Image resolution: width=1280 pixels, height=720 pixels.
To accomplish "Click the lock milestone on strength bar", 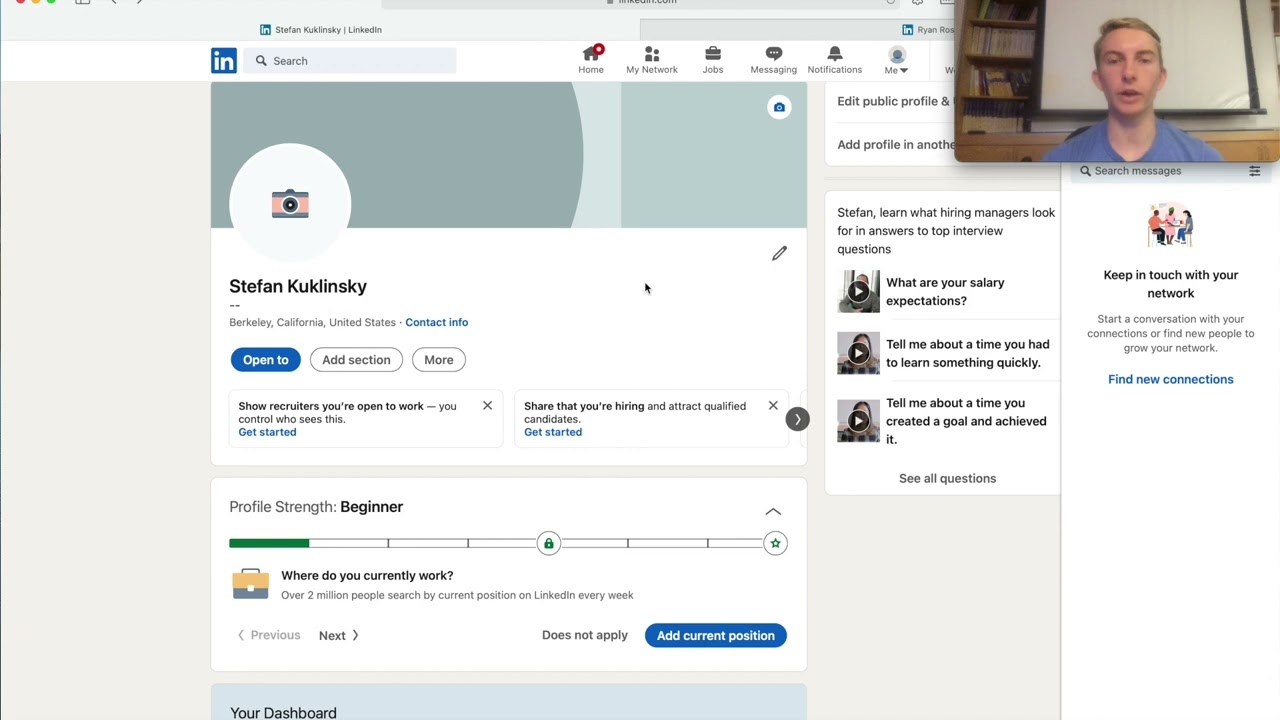I will (x=548, y=543).
